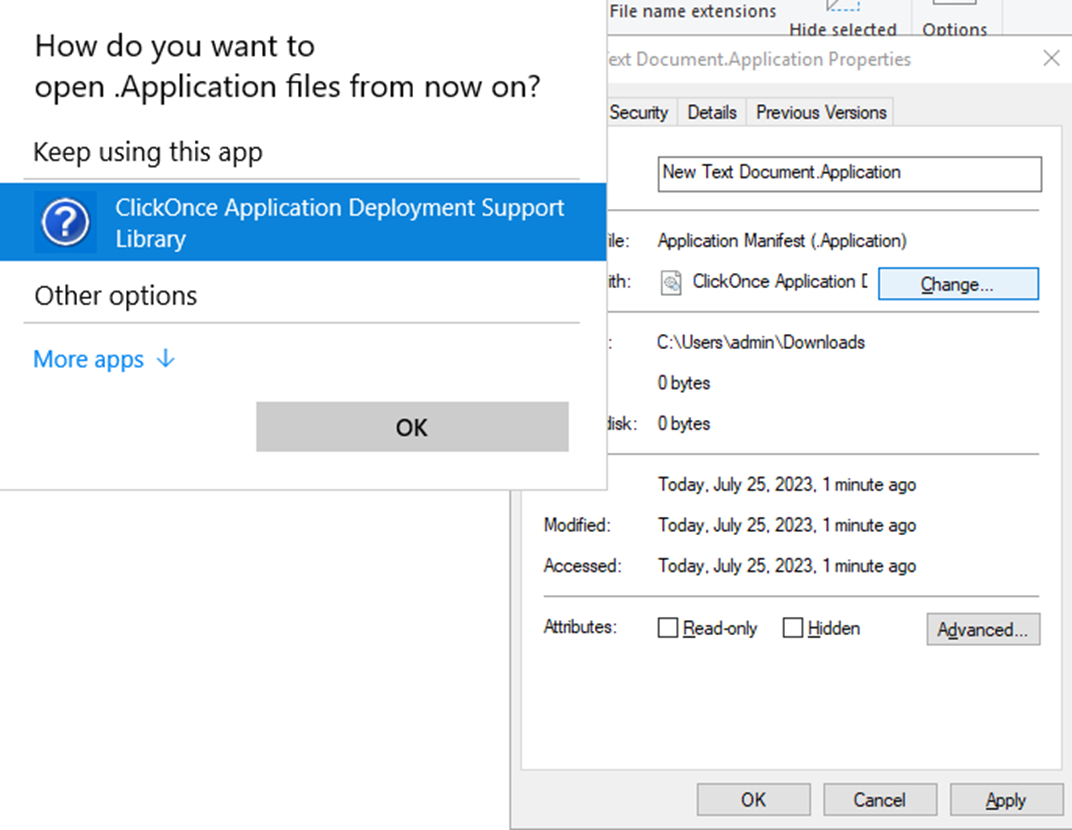
Task: Select ClickOnce Application Deployment Support Library app
Action: tap(303, 222)
